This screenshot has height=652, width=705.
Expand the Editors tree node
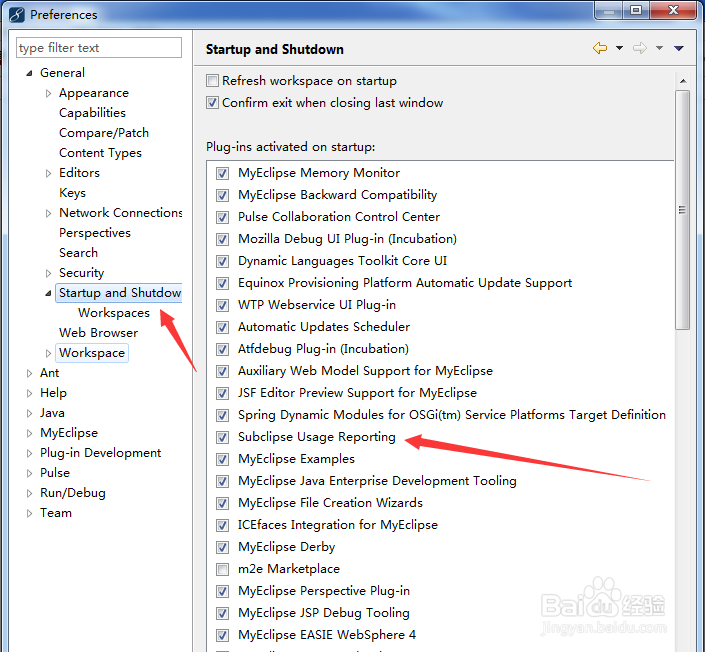(x=48, y=173)
